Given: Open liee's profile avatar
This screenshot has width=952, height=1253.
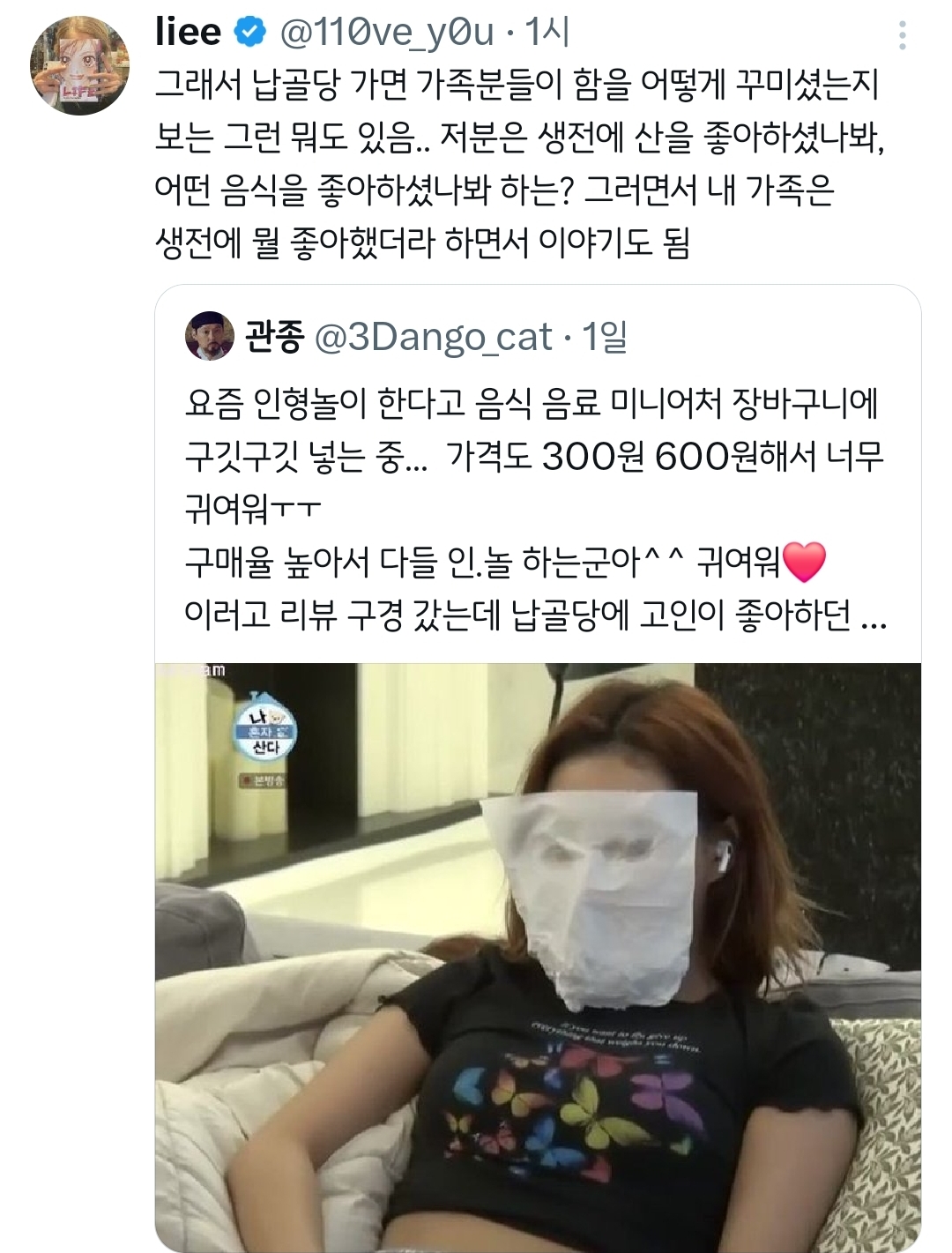Looking at the screenshot, I should (x=79, y=65).
